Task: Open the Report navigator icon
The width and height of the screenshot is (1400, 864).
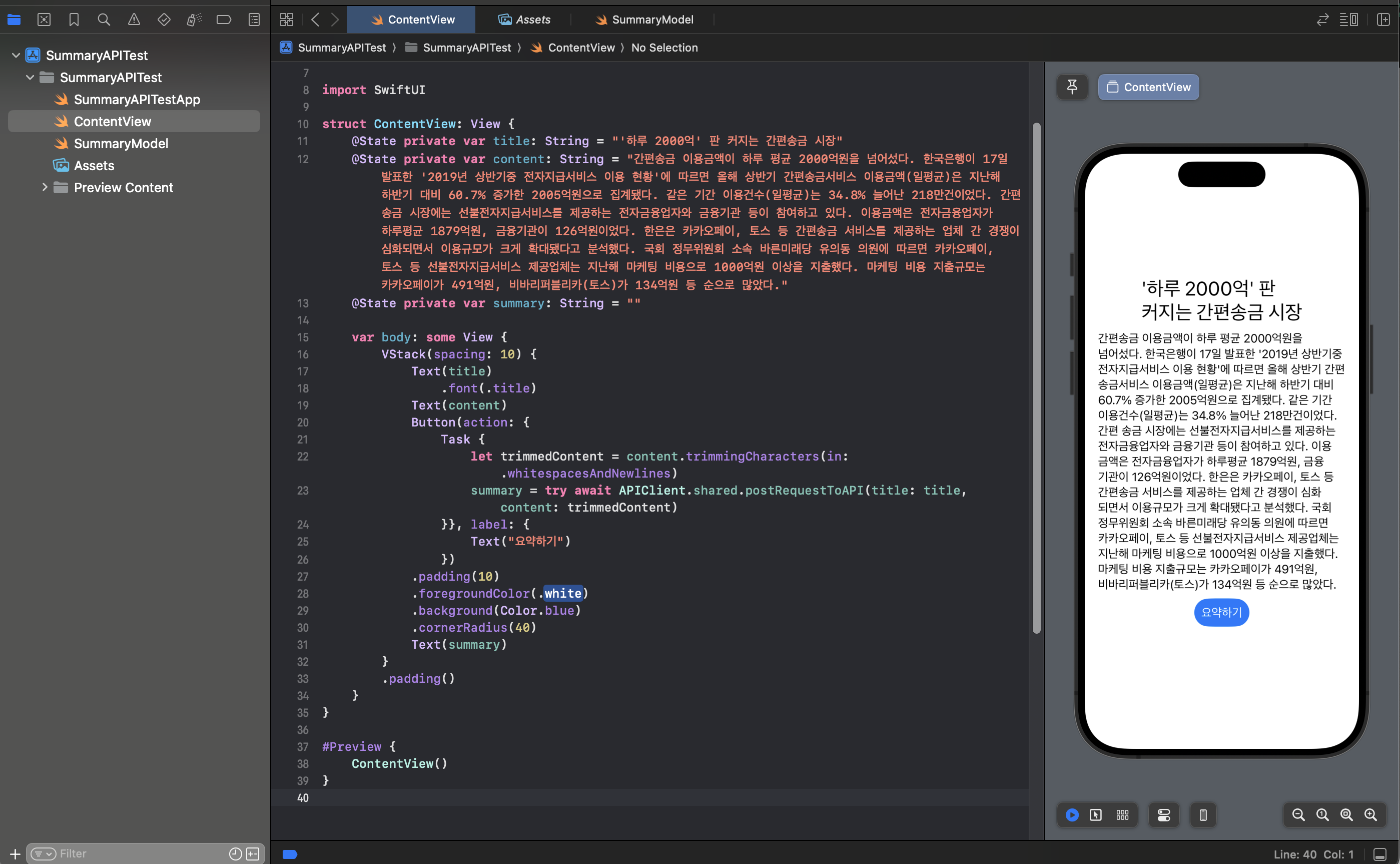Action: [254, 20]
